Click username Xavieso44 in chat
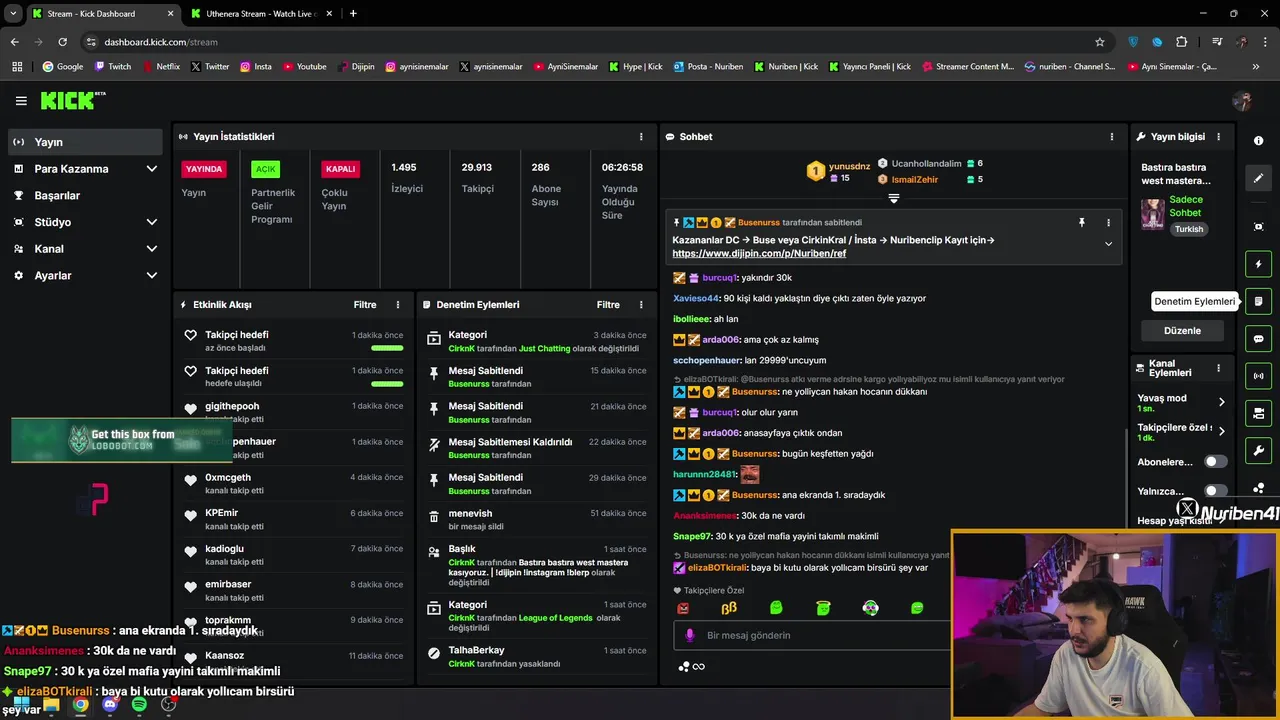 [696, 298]
